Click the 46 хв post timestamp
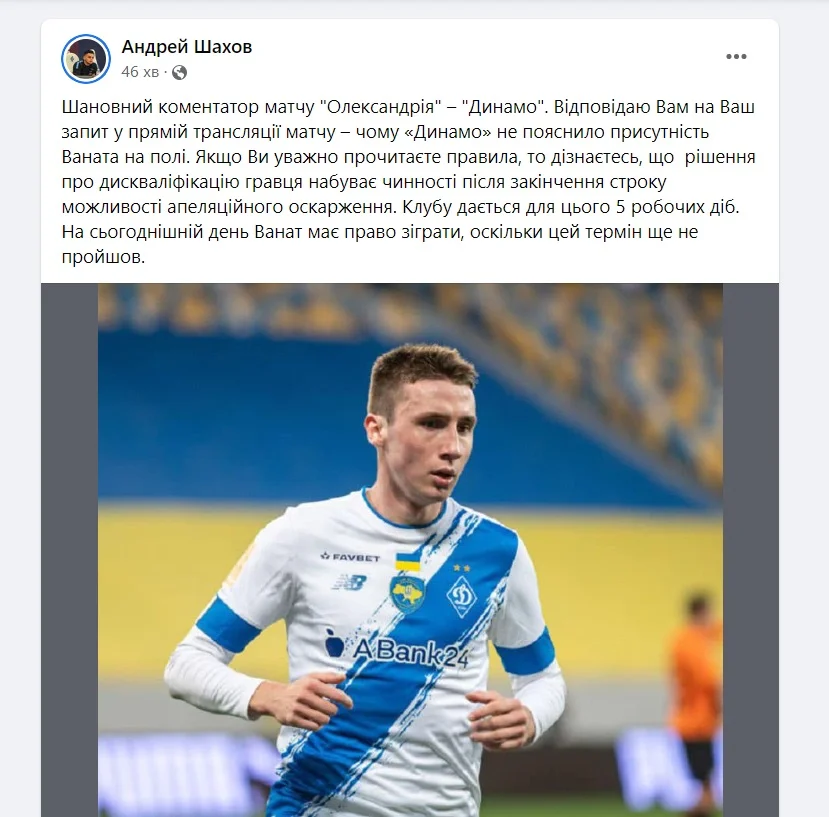829x817 pixels. tap(140, 72)
